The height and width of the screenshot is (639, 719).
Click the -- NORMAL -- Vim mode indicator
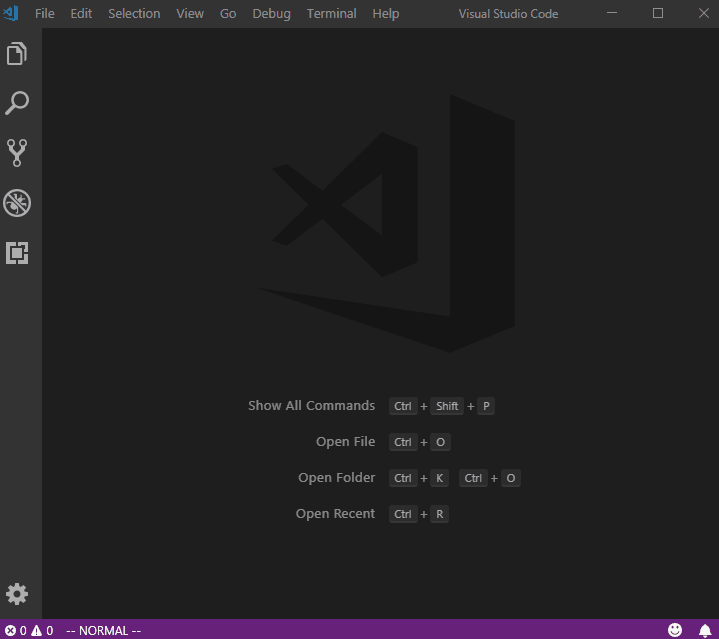tap(104, 631)
